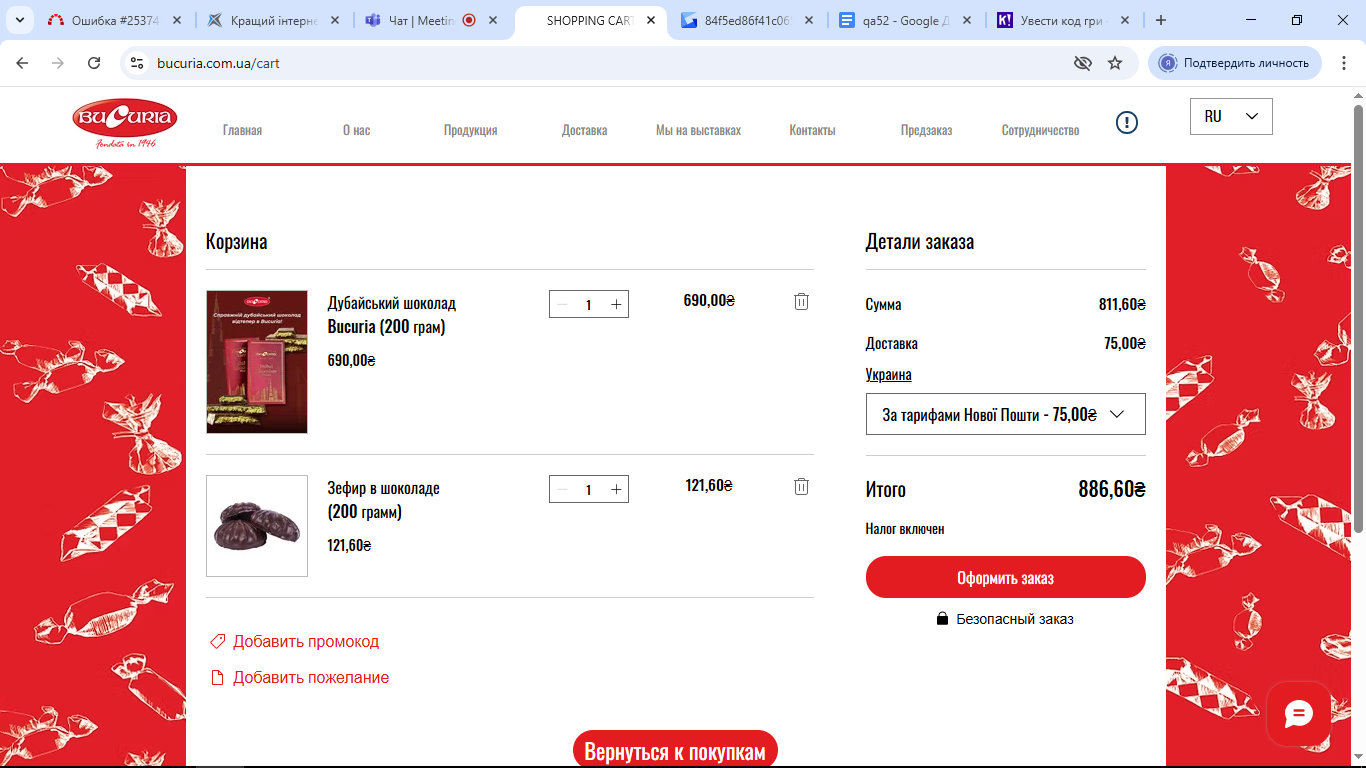Increase Дубайський шоколад quantity with plus

pyautogui.click(x=616, y=304)
